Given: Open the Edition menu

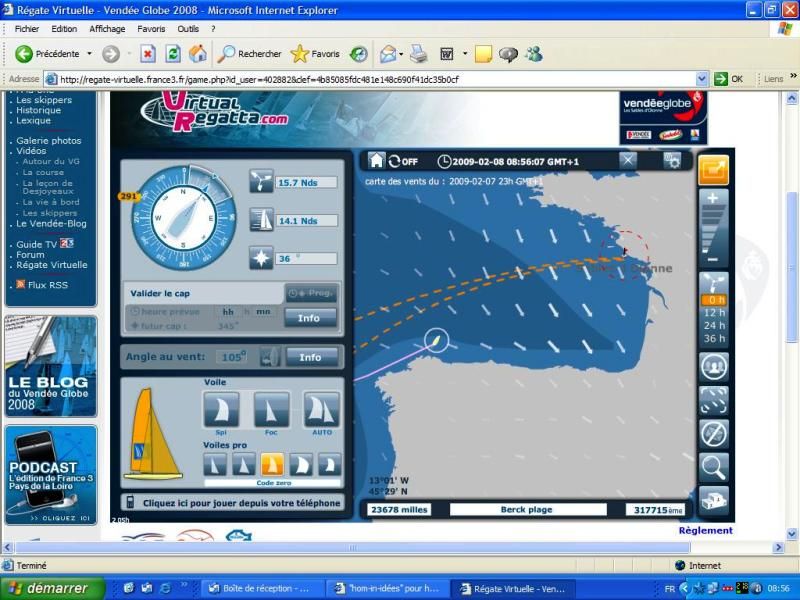Looking at the screenshot, I should (x=64, y=29).
